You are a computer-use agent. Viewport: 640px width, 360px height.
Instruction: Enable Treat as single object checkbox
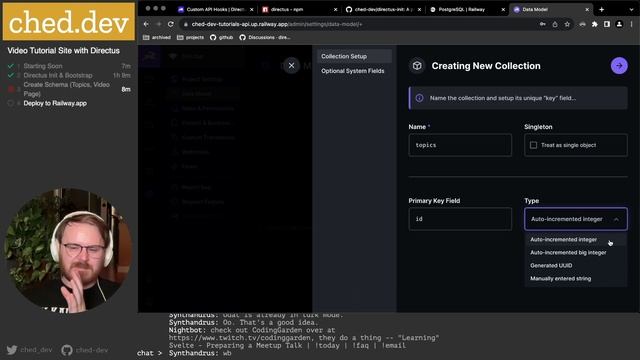coord(533,145)
